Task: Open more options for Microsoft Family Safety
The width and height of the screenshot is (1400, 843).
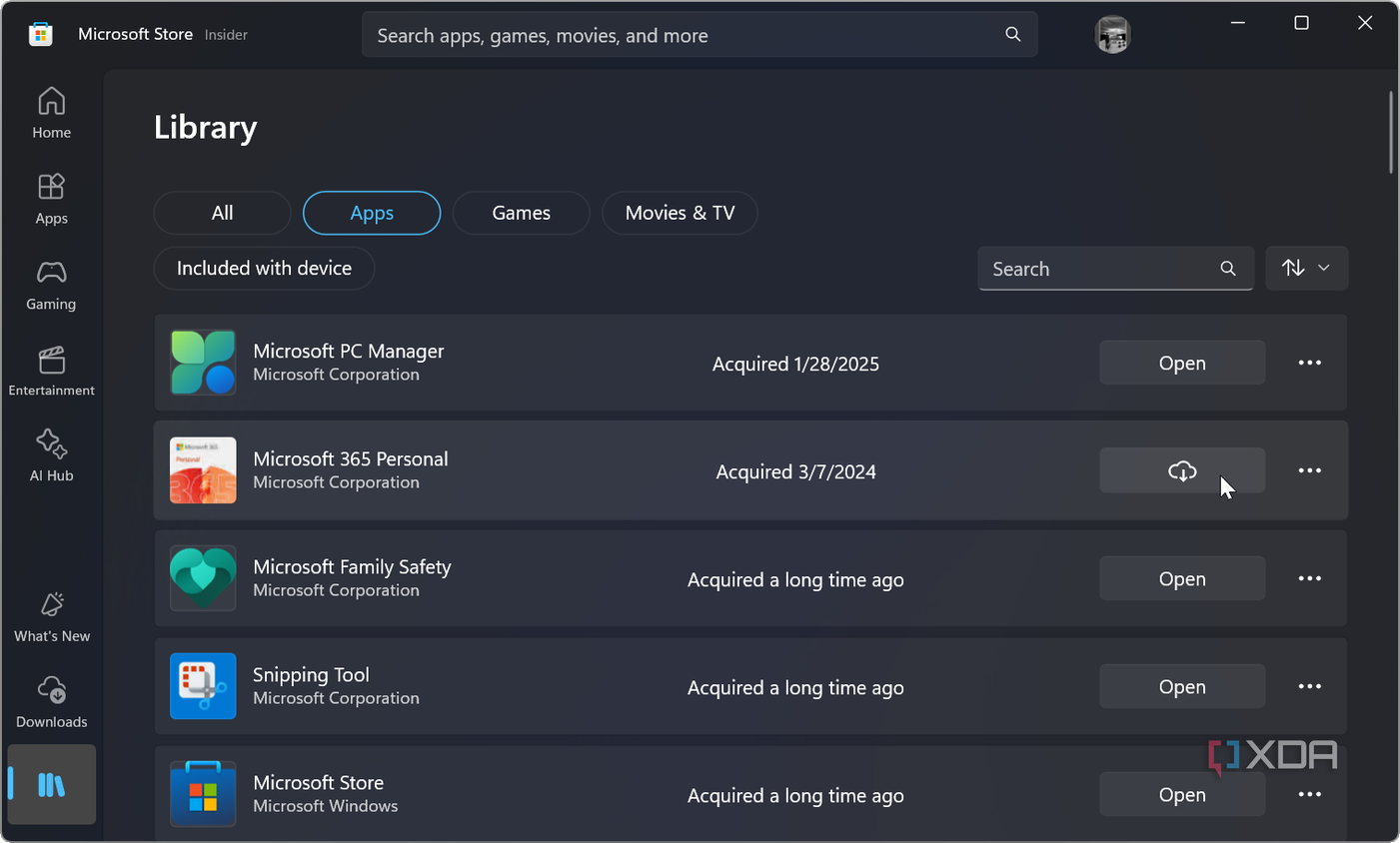Action: [1309, 578]
